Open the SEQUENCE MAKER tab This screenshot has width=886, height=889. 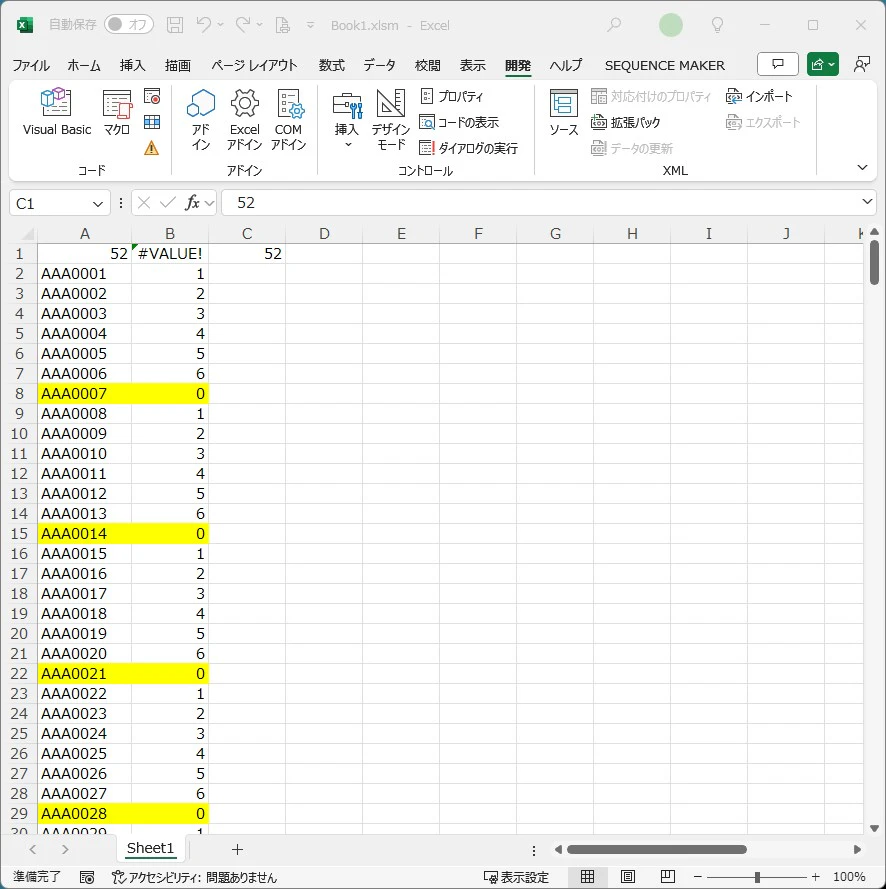pyautogui.click(x=664, y=65)
